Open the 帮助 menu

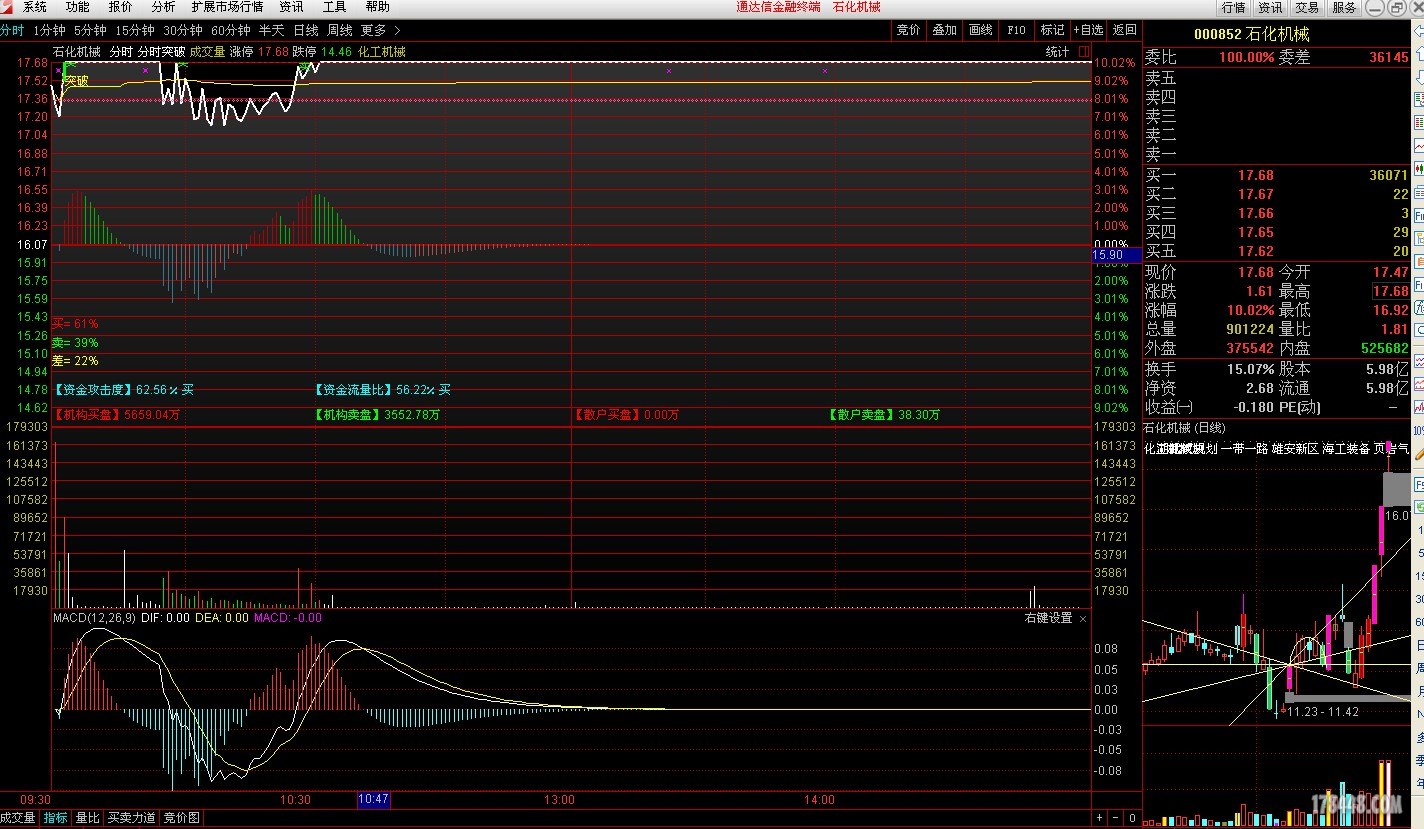377,7
